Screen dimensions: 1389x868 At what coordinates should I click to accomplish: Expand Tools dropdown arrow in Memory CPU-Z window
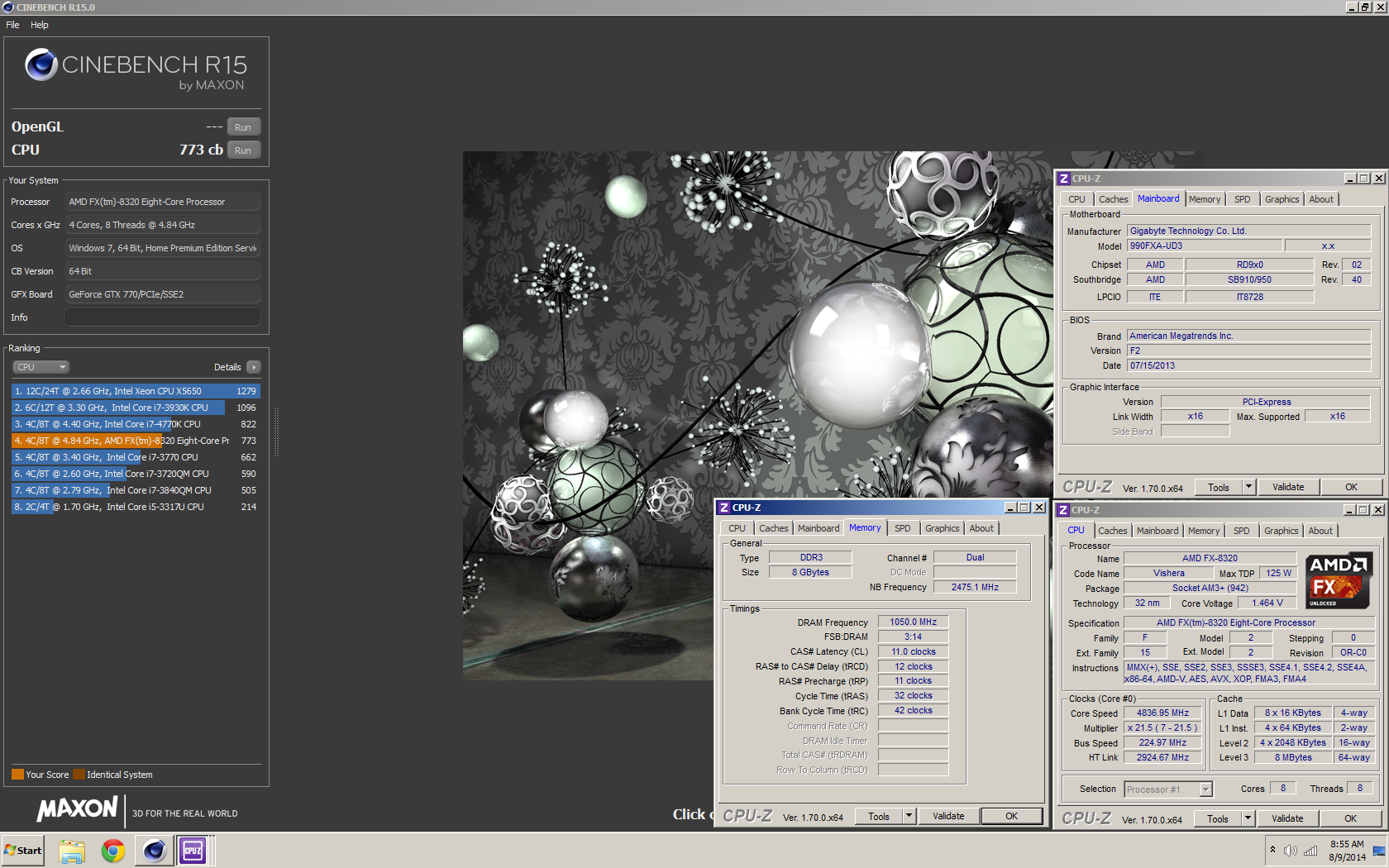909,816
